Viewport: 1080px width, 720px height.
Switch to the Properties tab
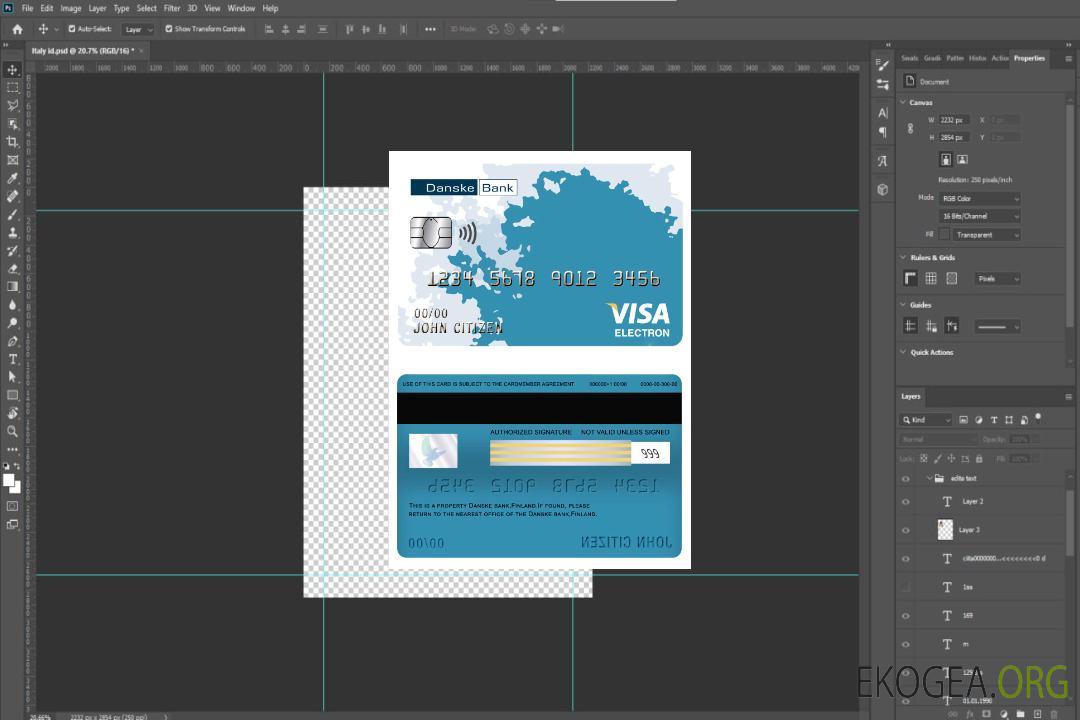point(1029,59)
